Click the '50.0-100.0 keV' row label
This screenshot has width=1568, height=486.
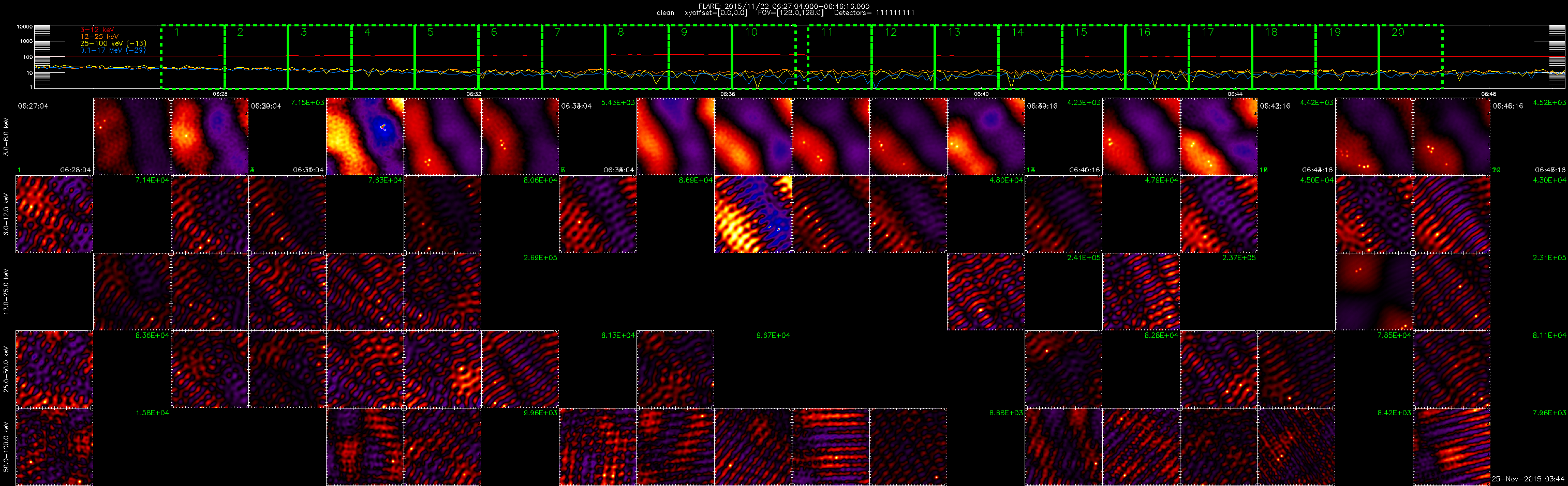coord(6,447)
